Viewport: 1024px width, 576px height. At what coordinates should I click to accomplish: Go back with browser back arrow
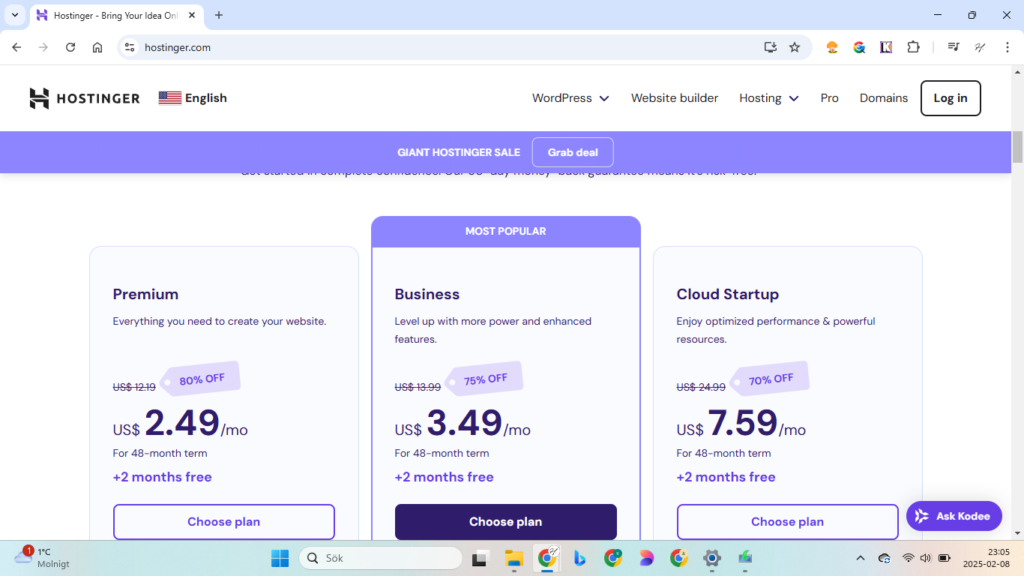click(x=16, y=47)
